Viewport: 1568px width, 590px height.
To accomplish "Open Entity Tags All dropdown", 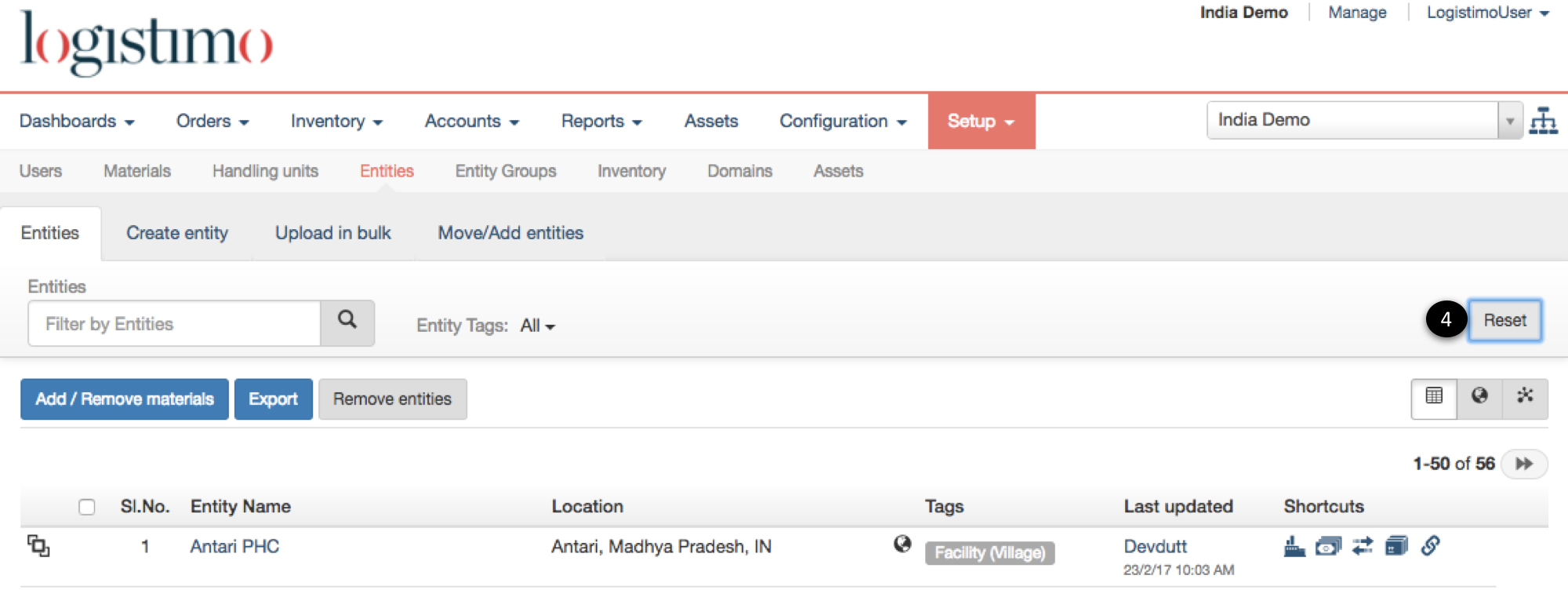I will click(x=538, y=326).
